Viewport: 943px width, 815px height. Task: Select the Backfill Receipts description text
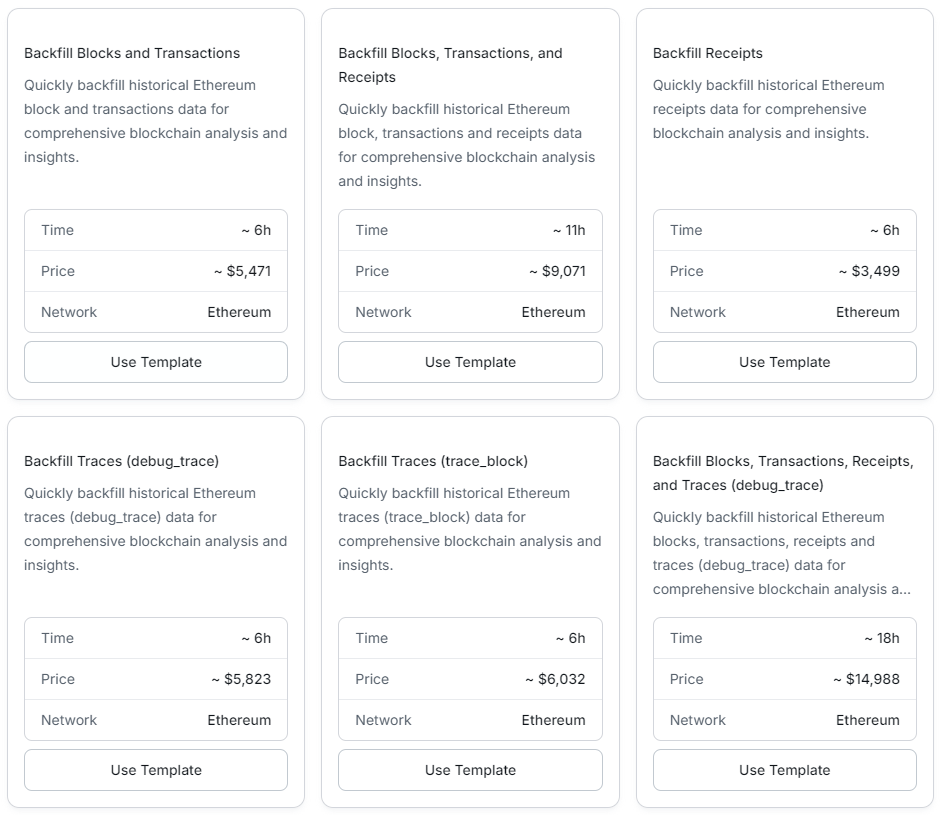click(769, 109)
